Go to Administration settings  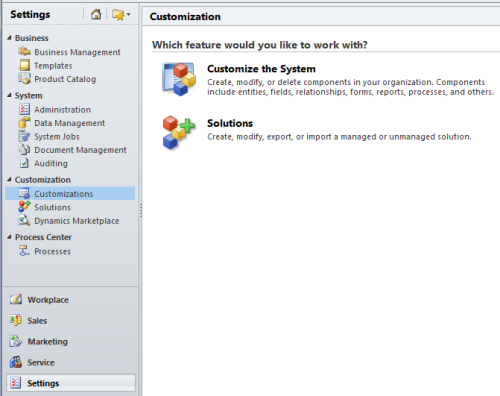point(63,110)
